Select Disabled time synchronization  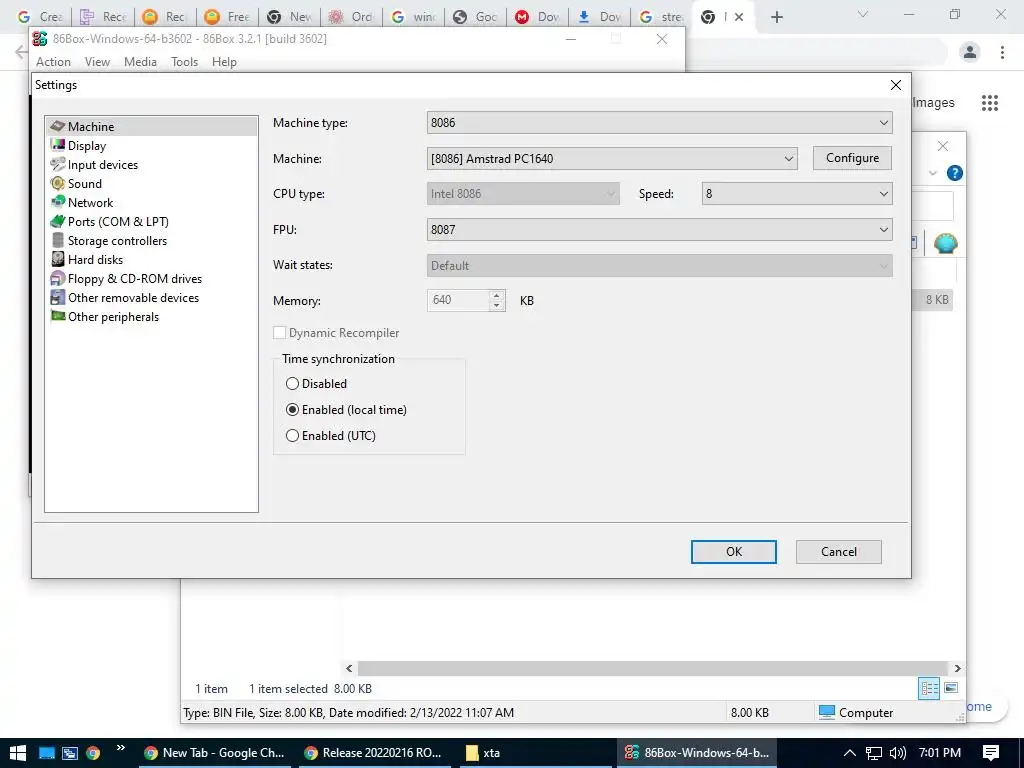point(292,383)
